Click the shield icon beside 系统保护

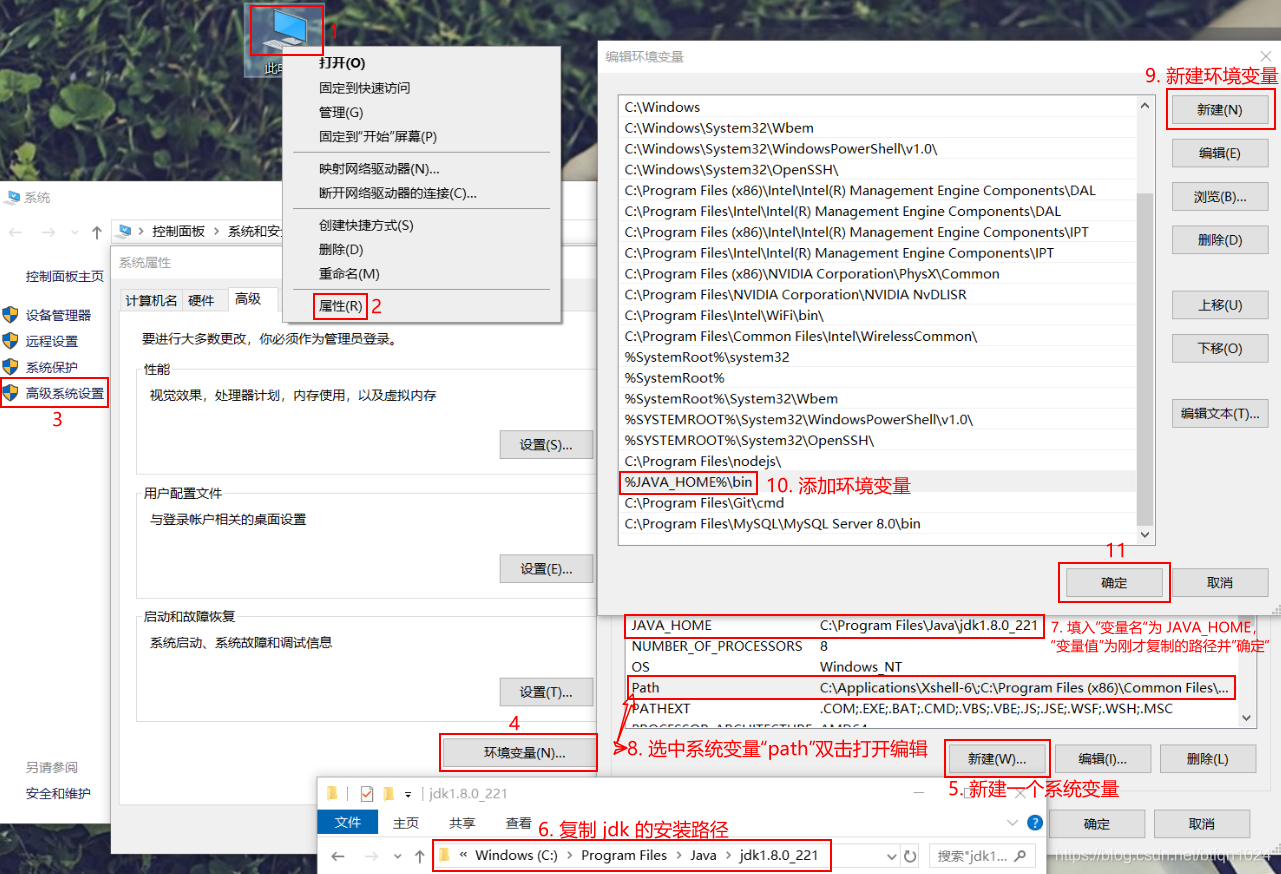11,367
